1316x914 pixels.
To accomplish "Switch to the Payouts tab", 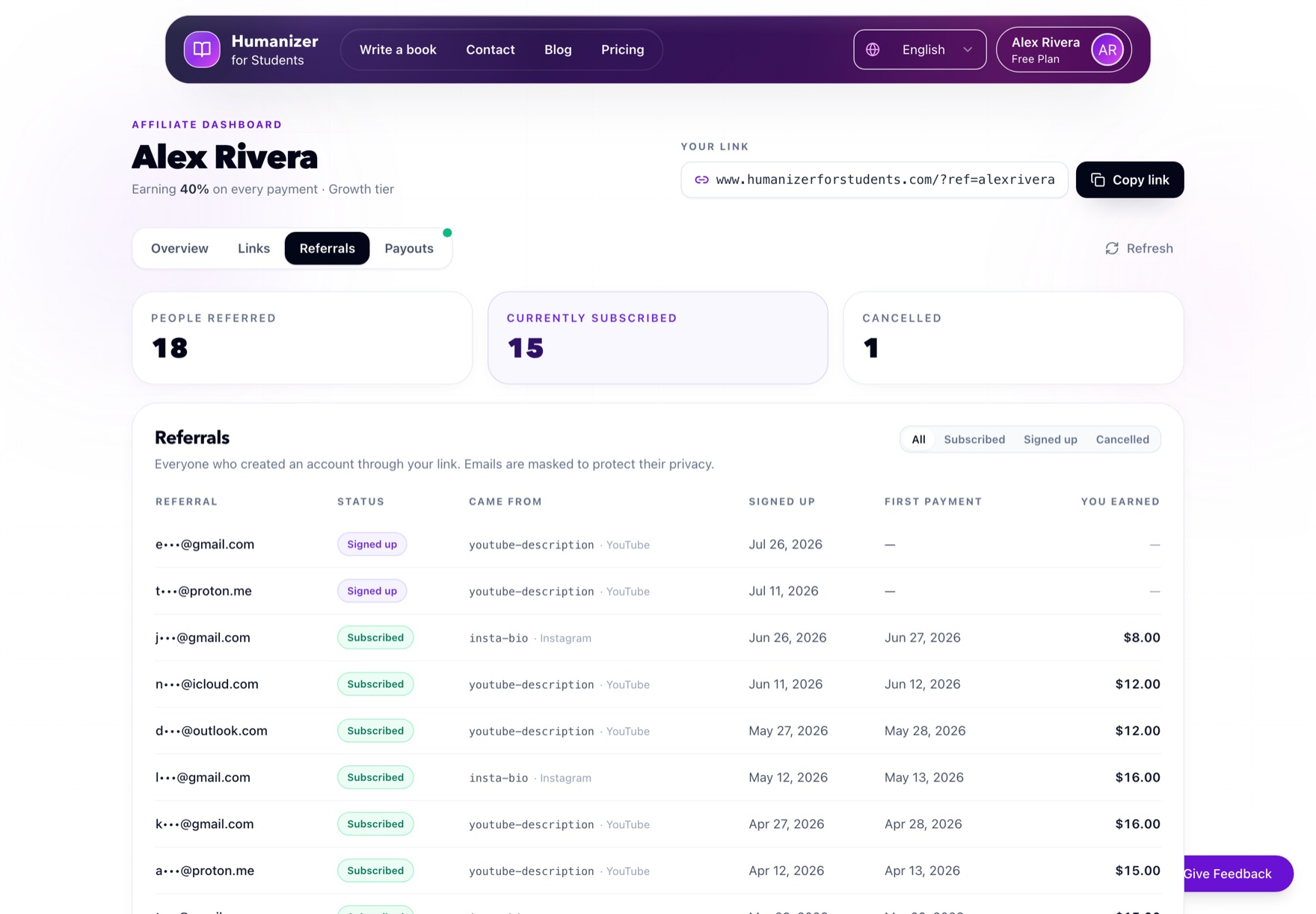I will 409,248.
